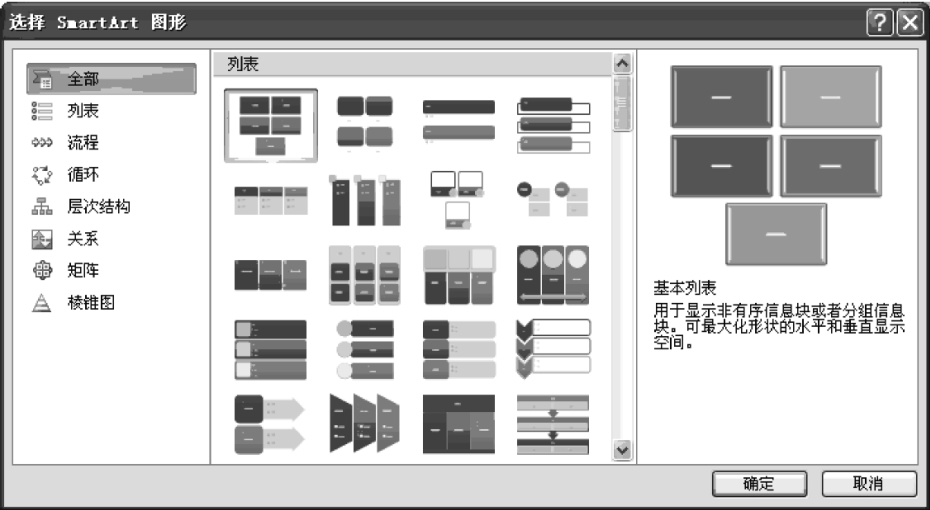Screen dimensions: 930x510
Task: Select the basic block list layout thumbnail
Action: point(270,126)
